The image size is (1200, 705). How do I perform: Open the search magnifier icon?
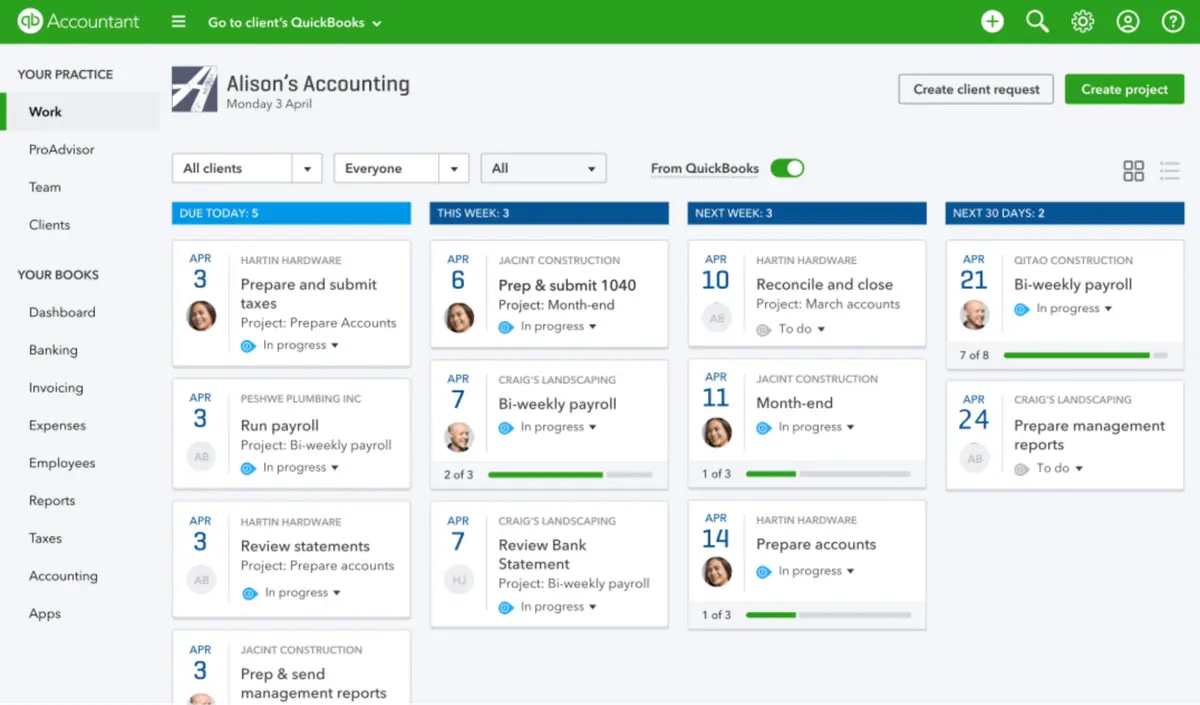(x=1037, y=21)
